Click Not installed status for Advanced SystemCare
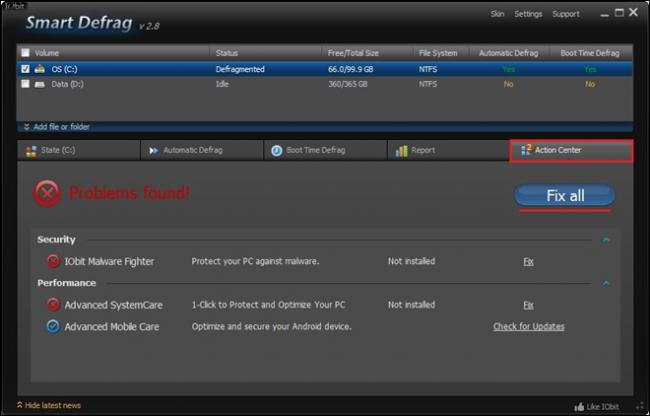 click(411, 305)
